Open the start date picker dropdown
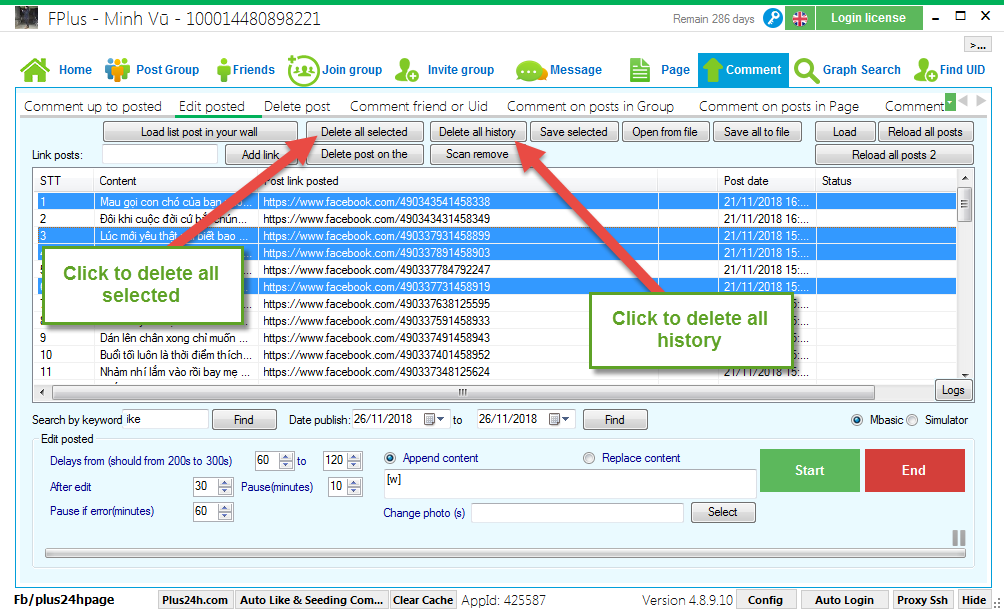This screenshot has width=1004, height=612. (435, 419)
